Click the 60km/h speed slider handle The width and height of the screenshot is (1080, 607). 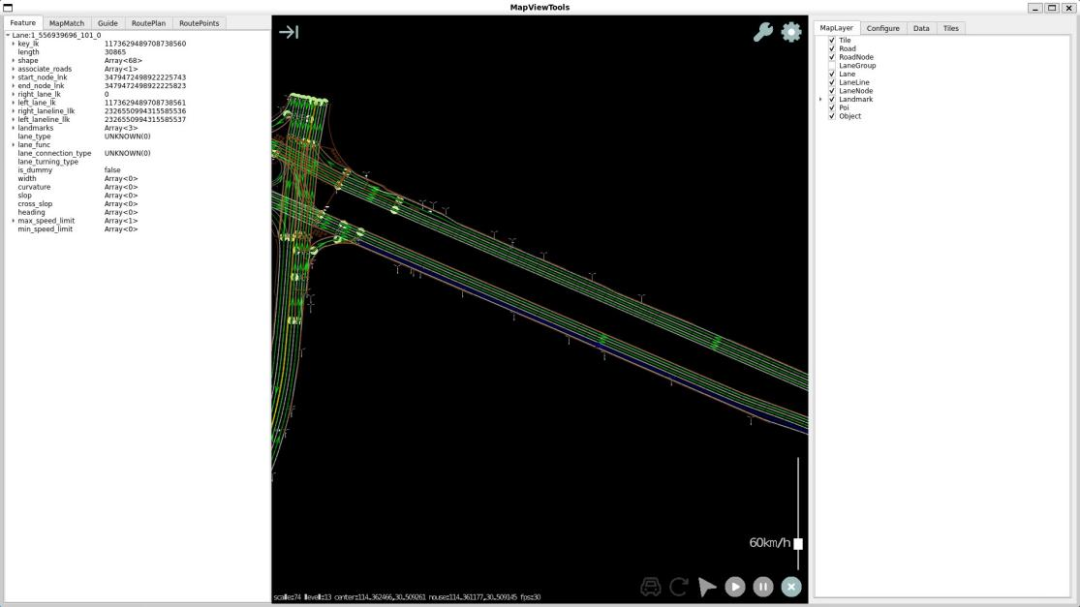[x=798, y=544]
